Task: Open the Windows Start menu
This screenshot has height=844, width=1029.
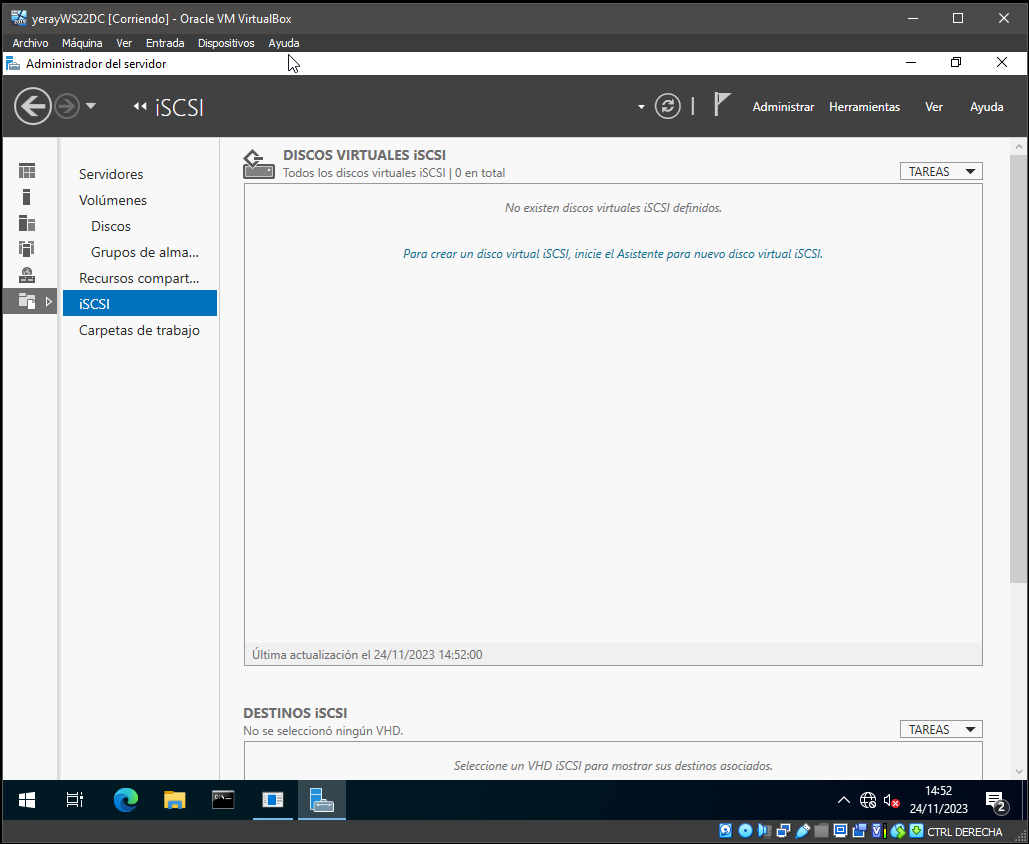Action: 27,800
